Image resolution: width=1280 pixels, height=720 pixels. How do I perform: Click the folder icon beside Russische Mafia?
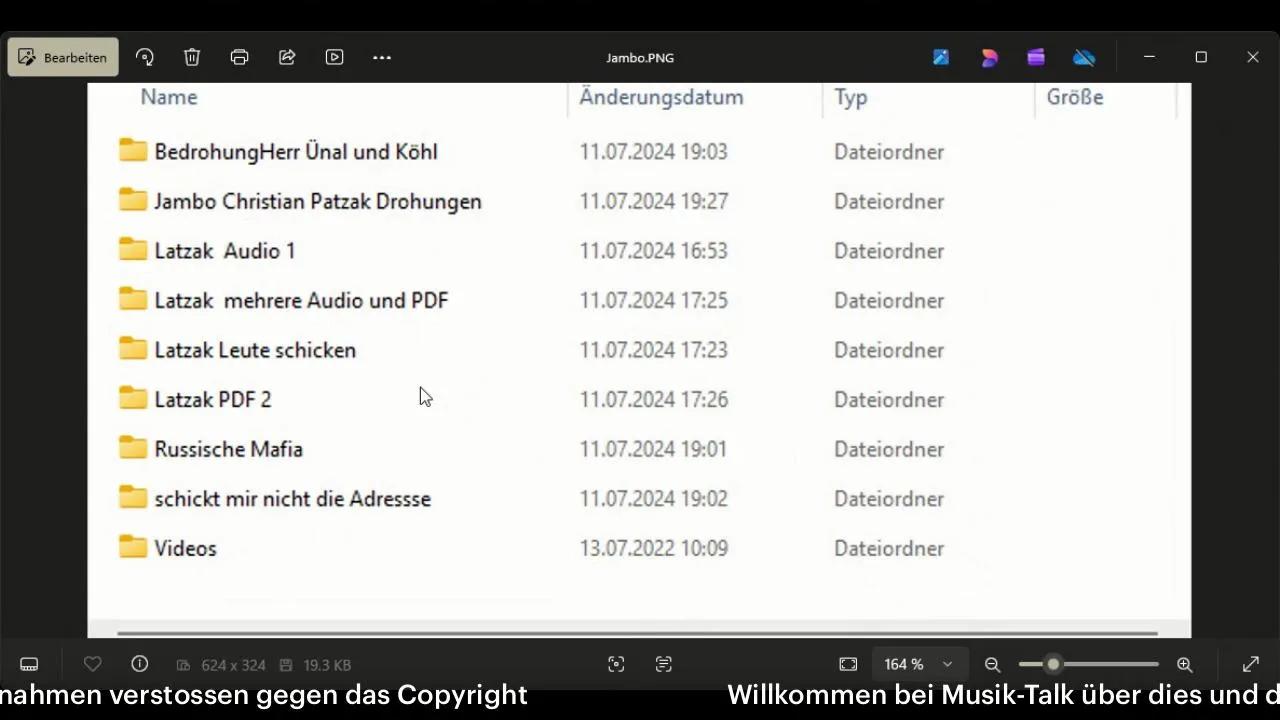pos(133,447)
